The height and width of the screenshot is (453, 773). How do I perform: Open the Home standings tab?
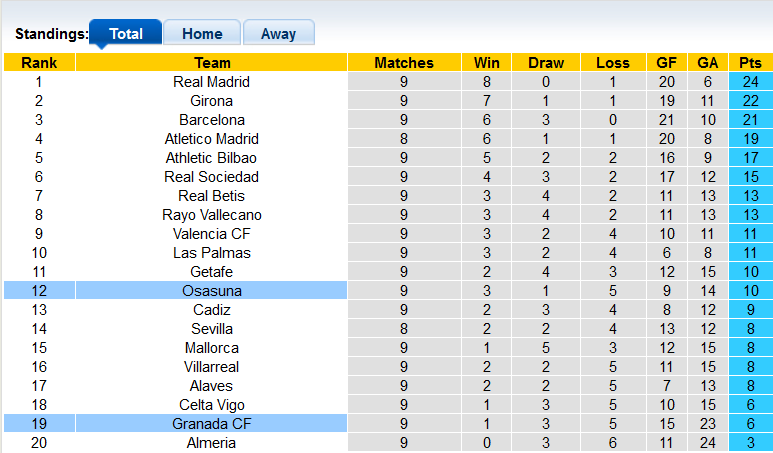201,33
